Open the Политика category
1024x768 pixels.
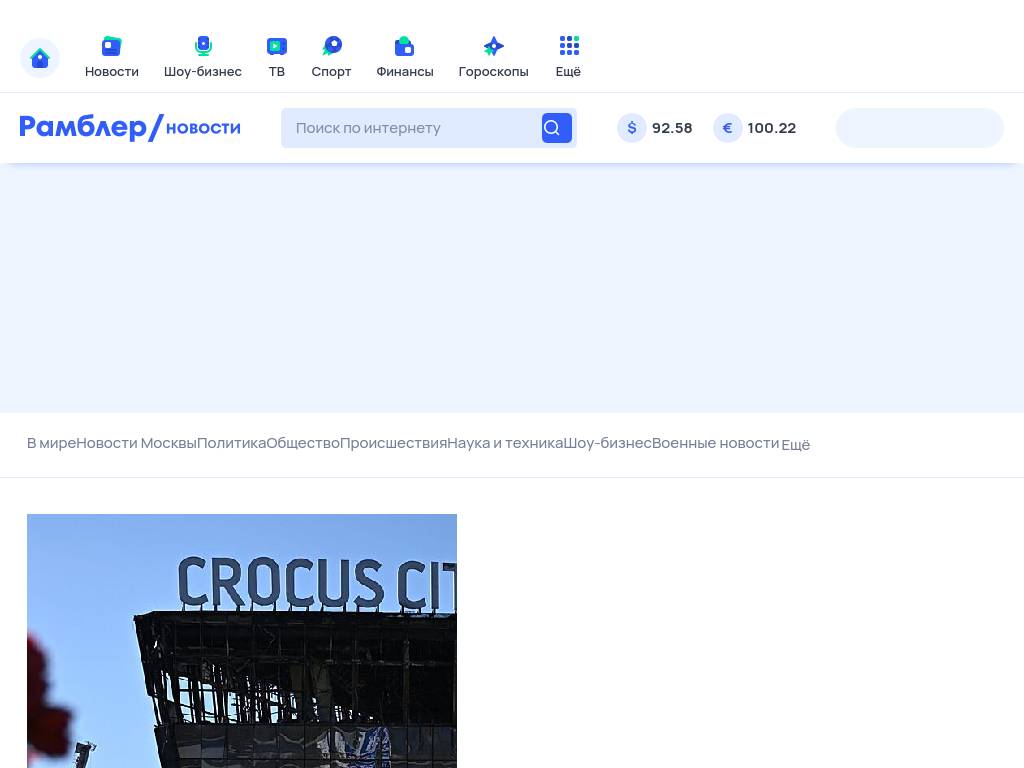tap(231, 443)
